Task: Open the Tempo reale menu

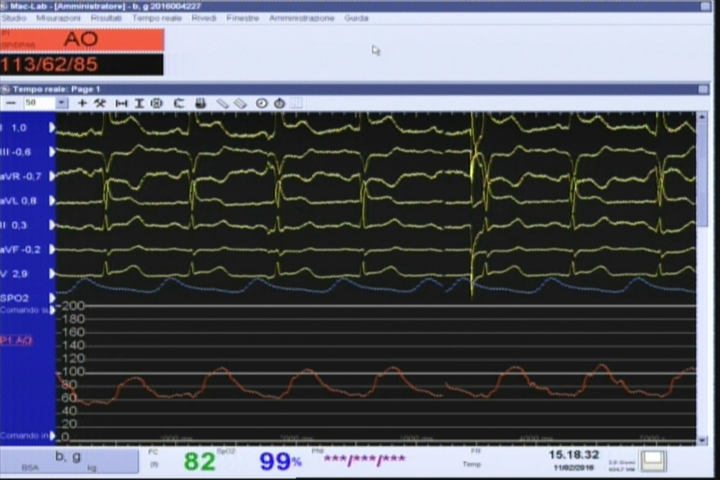Action: (x=157, y=18)
